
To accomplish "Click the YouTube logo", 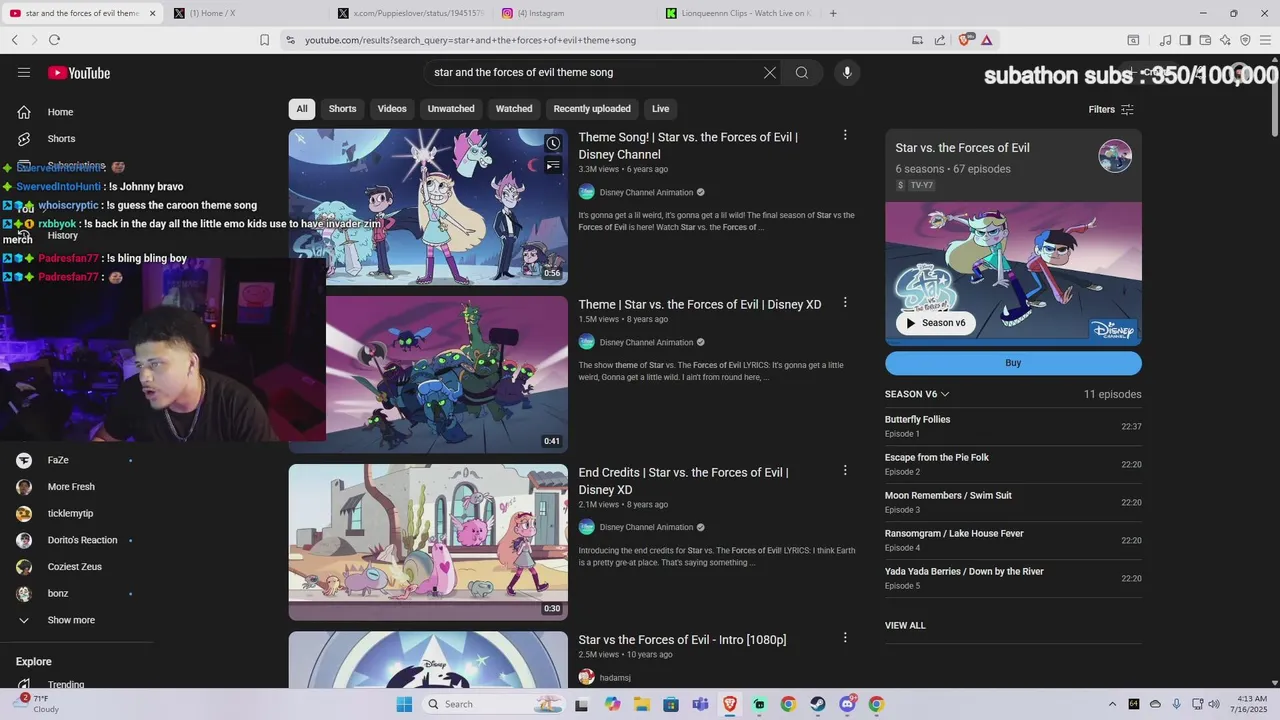I will coord(79,72).
